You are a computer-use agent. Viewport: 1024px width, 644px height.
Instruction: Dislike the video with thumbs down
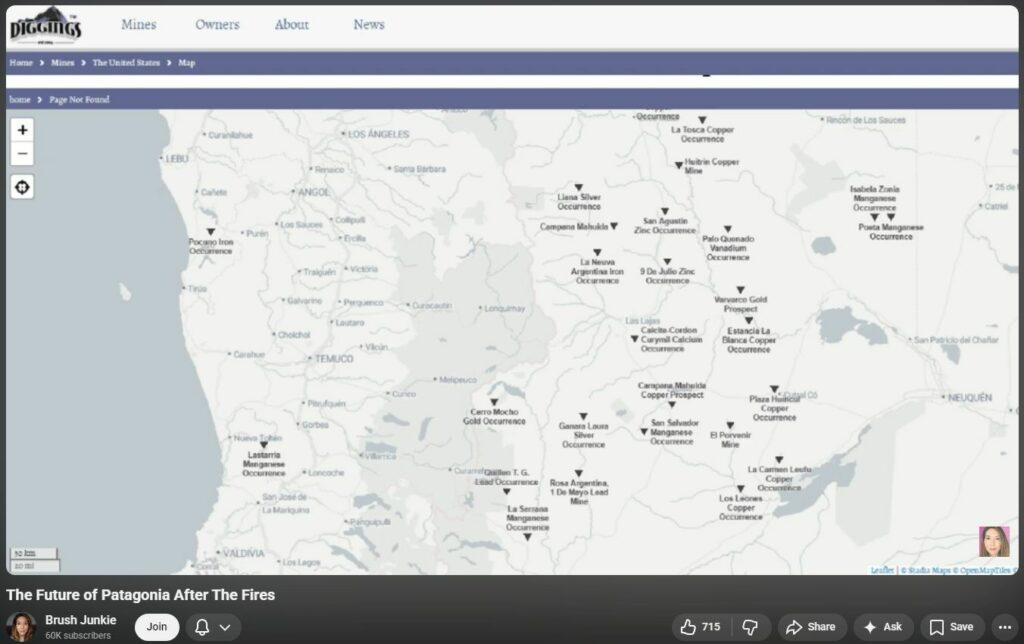[x=752, y=627]
